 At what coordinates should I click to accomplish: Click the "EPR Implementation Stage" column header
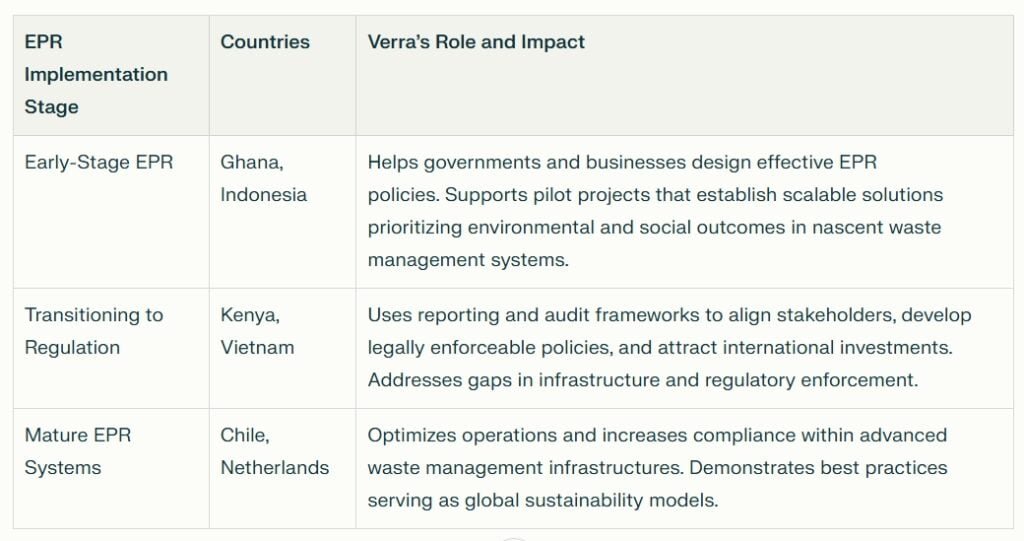coord(96,74)
